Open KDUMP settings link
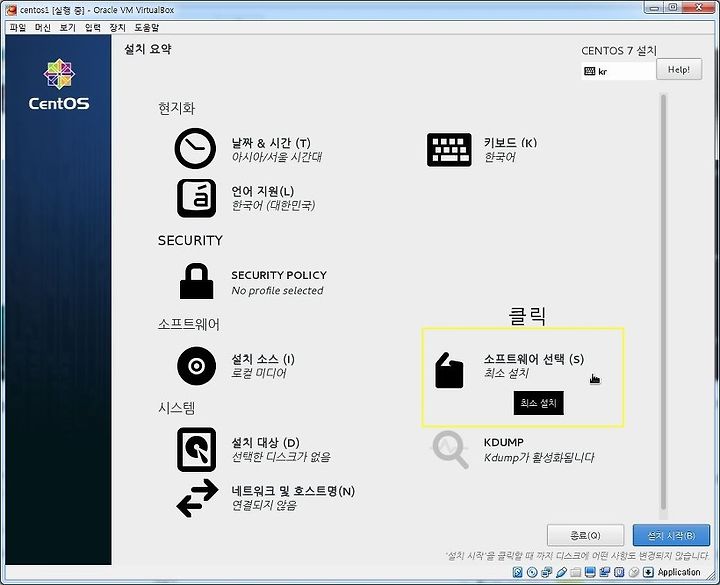Viewport: 720px width, 585px height. click(x=504, y=442)
